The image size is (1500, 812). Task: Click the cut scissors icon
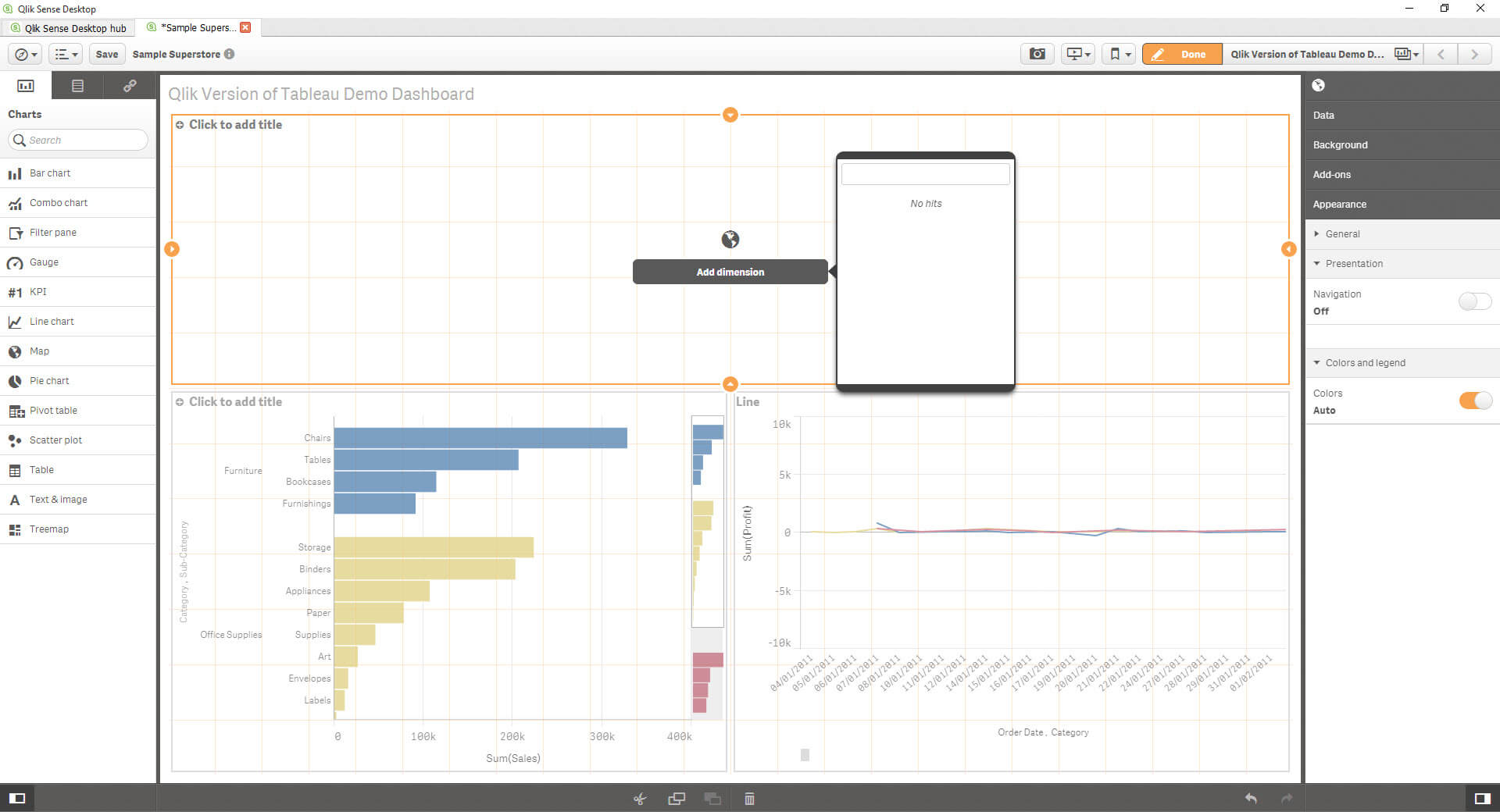click(640, 799)
